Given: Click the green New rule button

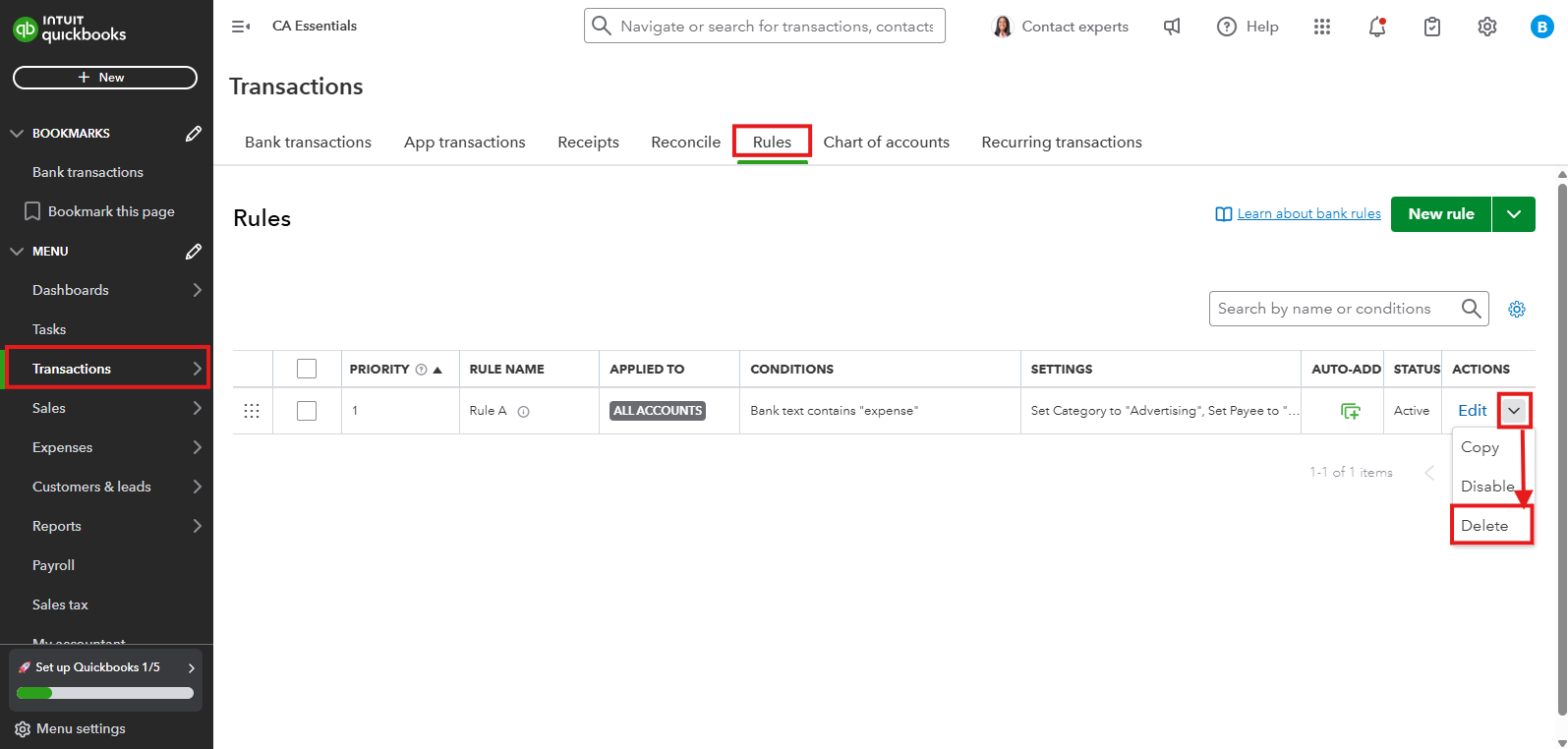Looking at the screenshot, I should [x=1440, y=214].
